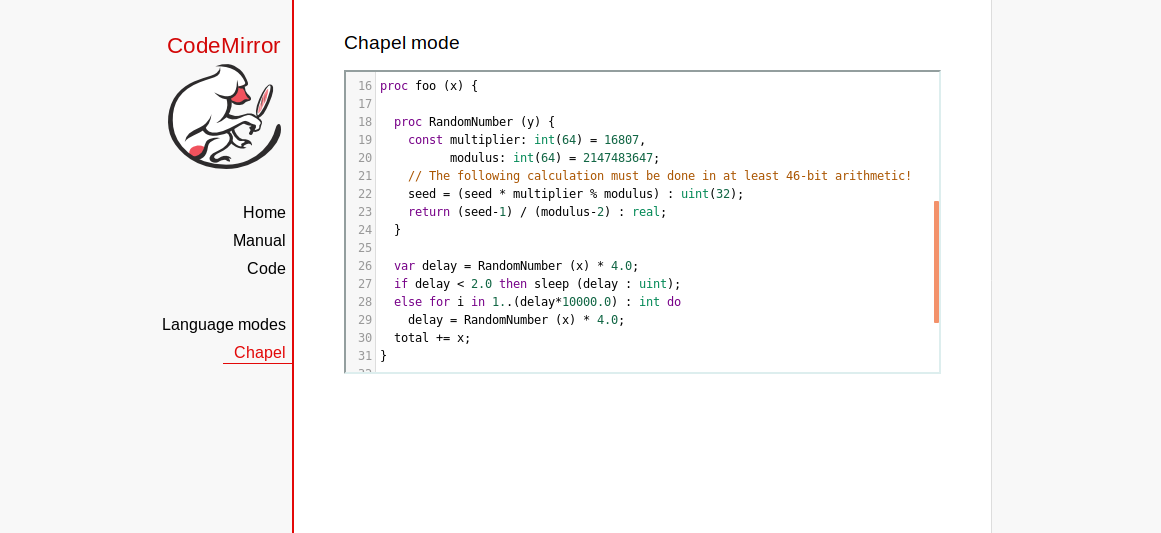Click line number 16 in gutter
This screenshot has height=533, width=1161.
(x=364, y=86)
